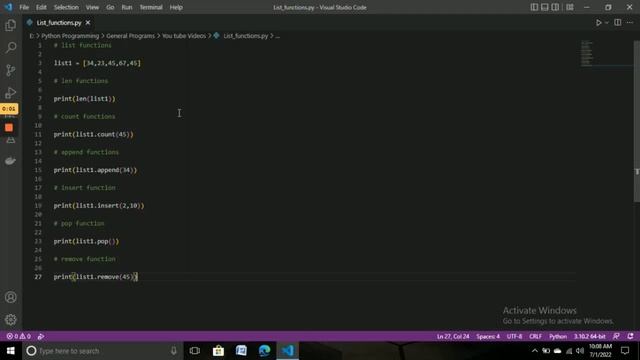Screen dimensions: 640x360
Task: Open errors and warnings status item
Action: click(19, 336)
